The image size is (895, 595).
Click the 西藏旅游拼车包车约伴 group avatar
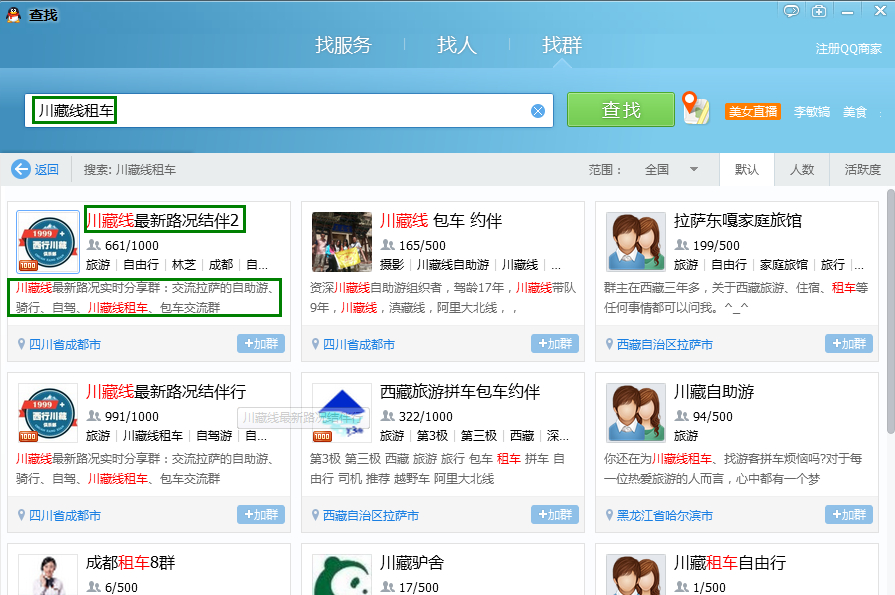[x=342, y=412]
